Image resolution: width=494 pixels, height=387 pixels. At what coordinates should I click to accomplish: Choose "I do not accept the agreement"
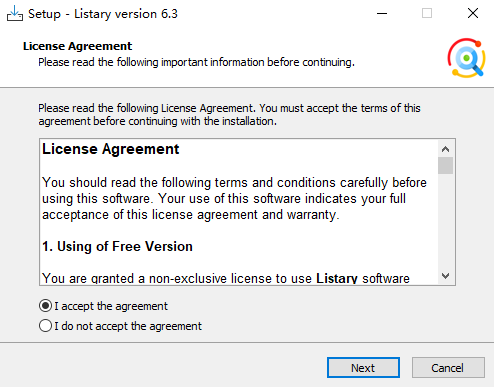45,326
